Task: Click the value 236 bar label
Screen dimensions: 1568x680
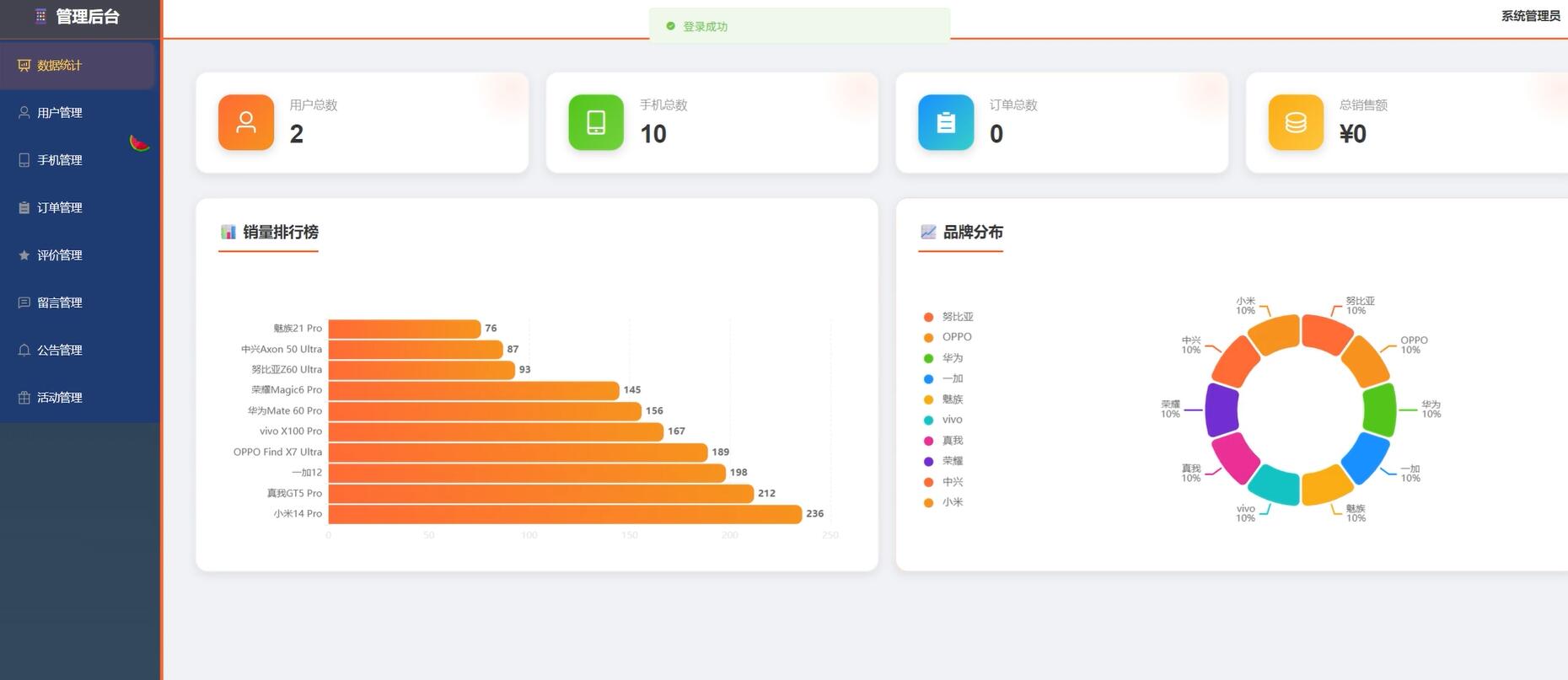Action: click(x=814, y=514)
